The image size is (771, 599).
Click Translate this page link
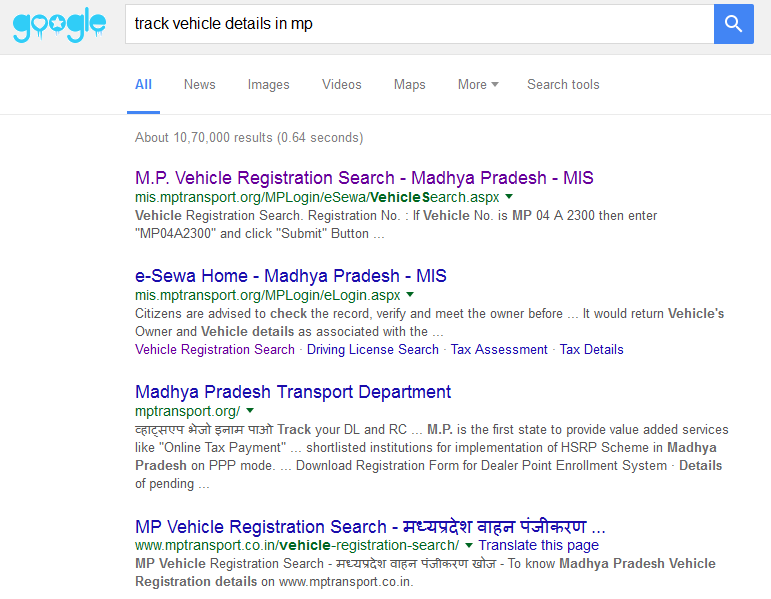(x=538, y=545)
